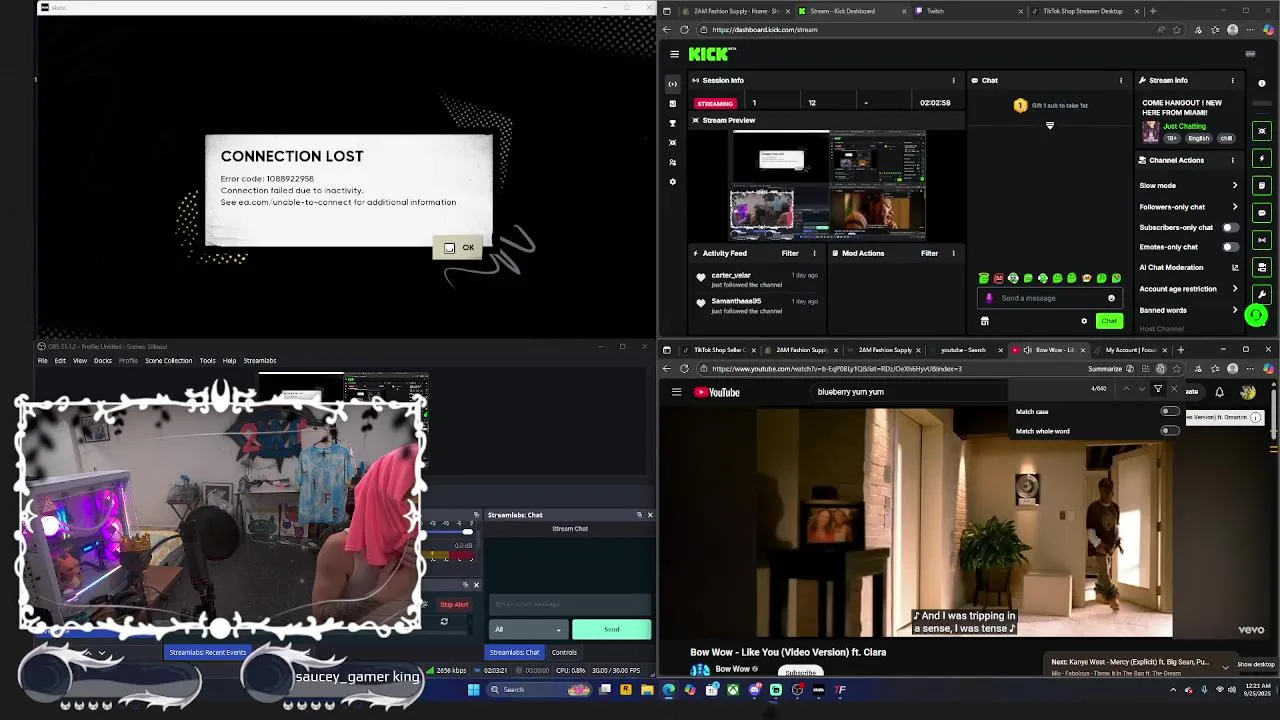
Task: Open OBS Scene Collection menu
Action: 168,360
